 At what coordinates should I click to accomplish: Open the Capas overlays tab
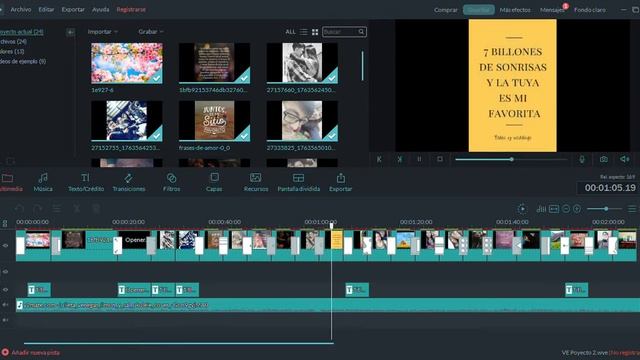(214, 182)
